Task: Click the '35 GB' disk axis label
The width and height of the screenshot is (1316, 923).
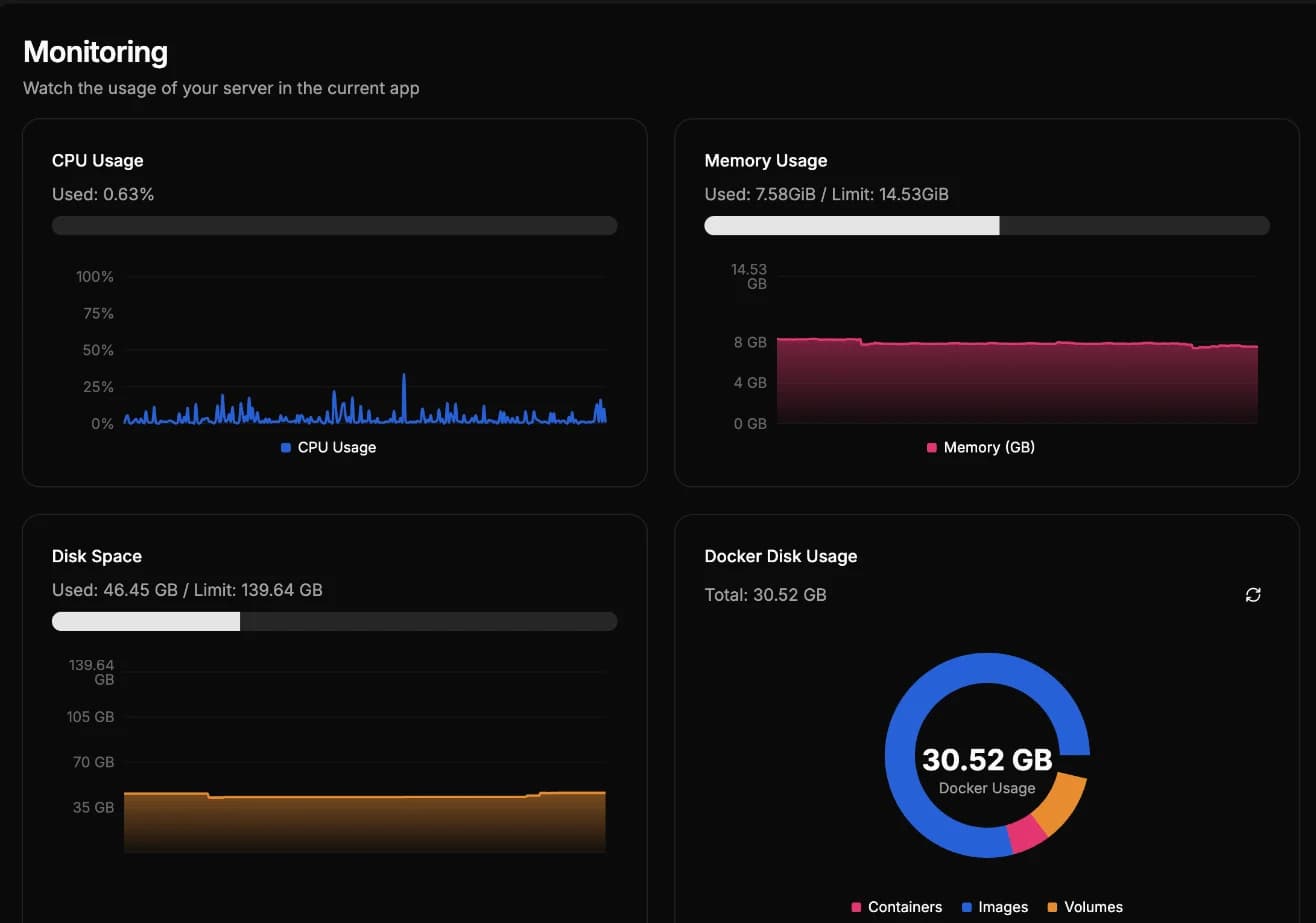Action: click(x=94, y=807)
